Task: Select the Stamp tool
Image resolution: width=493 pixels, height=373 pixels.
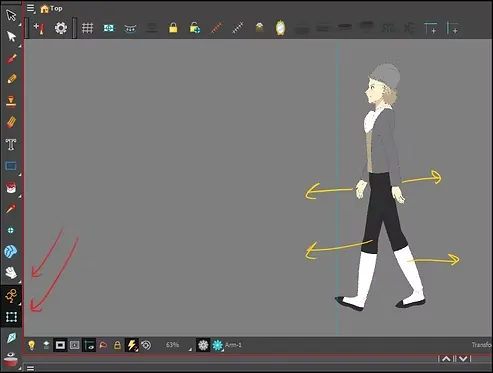Action: click(x=11, y=101)
